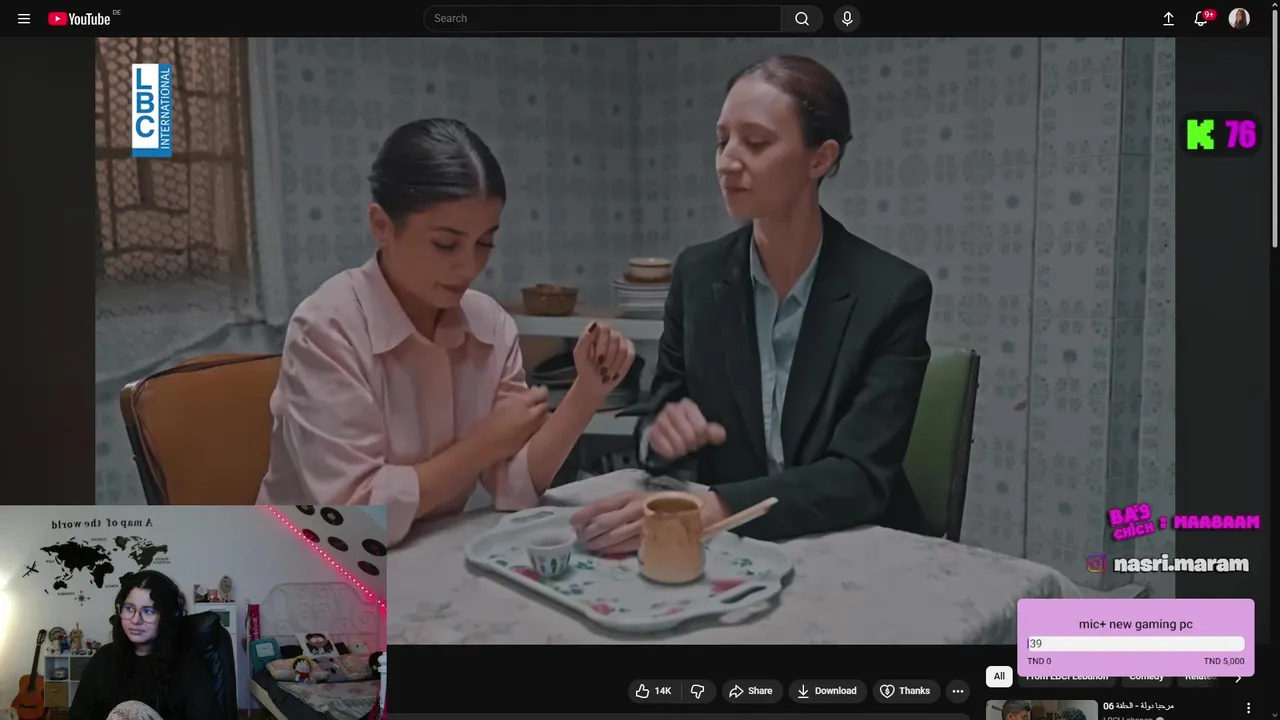This screenshot has width=1280, height=720.
Task: Click the search magnifier button
Action: [x=802, y=19]
